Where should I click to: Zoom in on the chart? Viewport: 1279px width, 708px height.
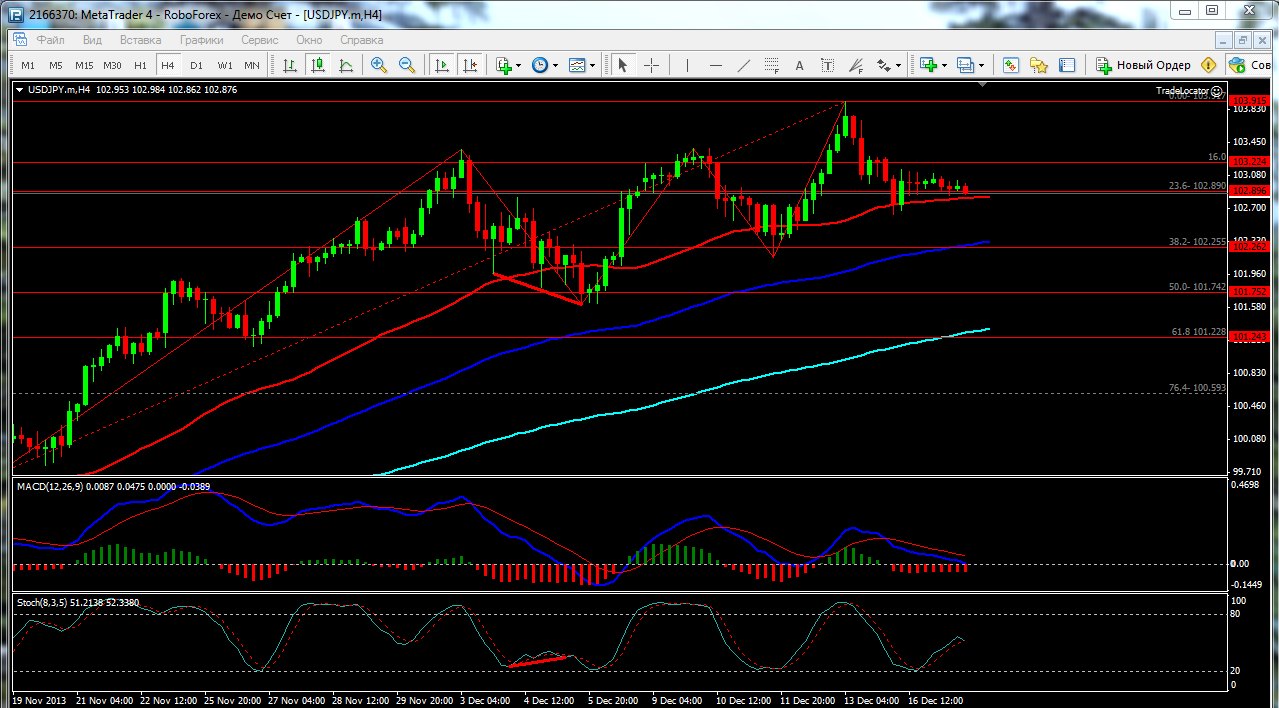tap(379, 65)
